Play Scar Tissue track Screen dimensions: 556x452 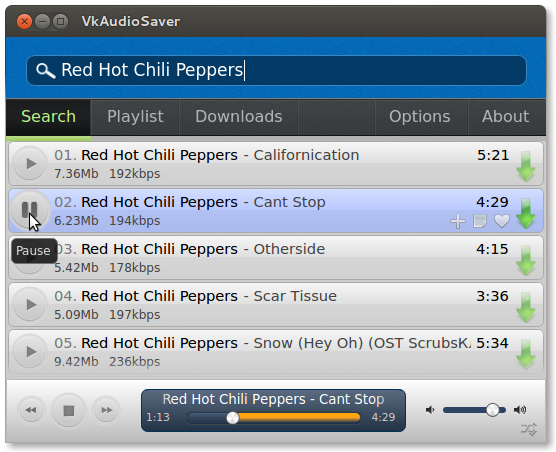30,305
